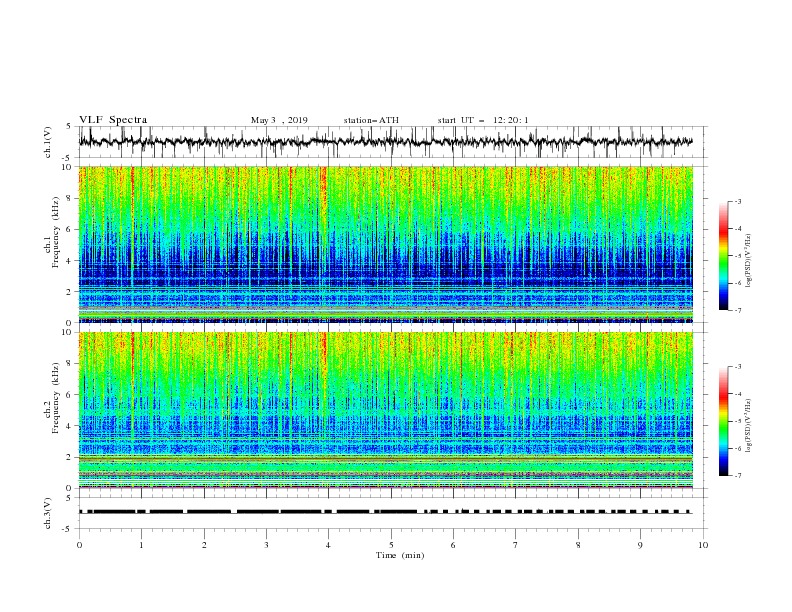
Task: Click the "Time (min)" x-axis label
Action: (x=400, y=555)
